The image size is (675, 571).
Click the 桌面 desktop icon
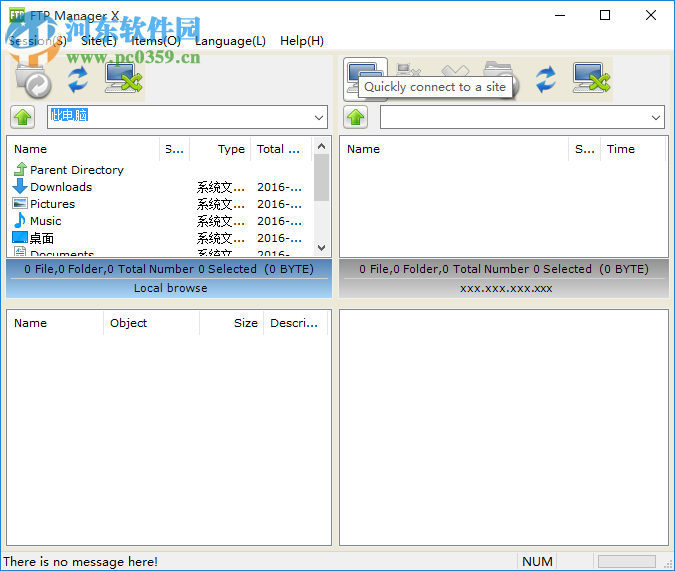20,237
